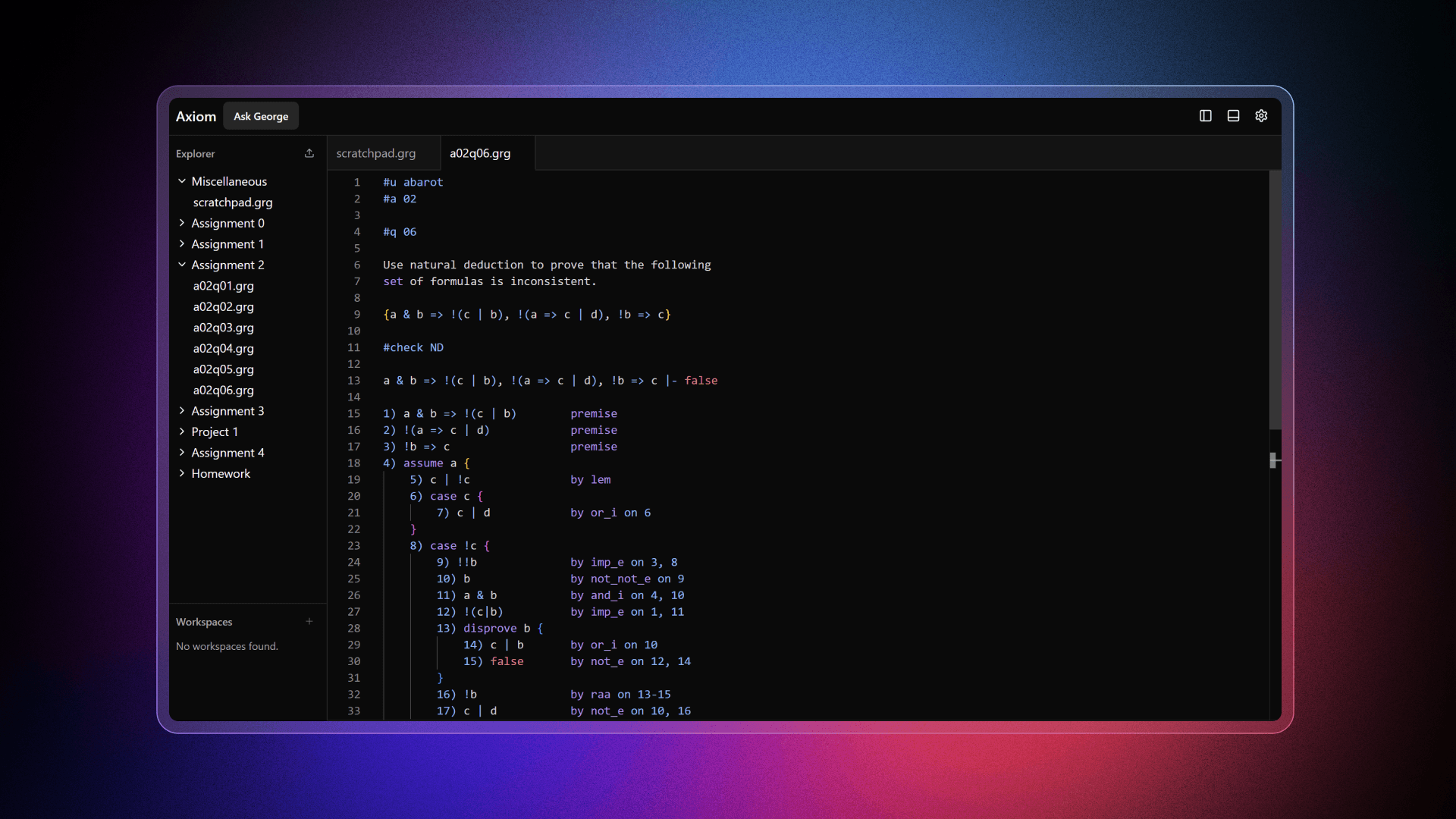Expand the Assignment 0 folder
1456x819 pixels.
tap(227, 223)
